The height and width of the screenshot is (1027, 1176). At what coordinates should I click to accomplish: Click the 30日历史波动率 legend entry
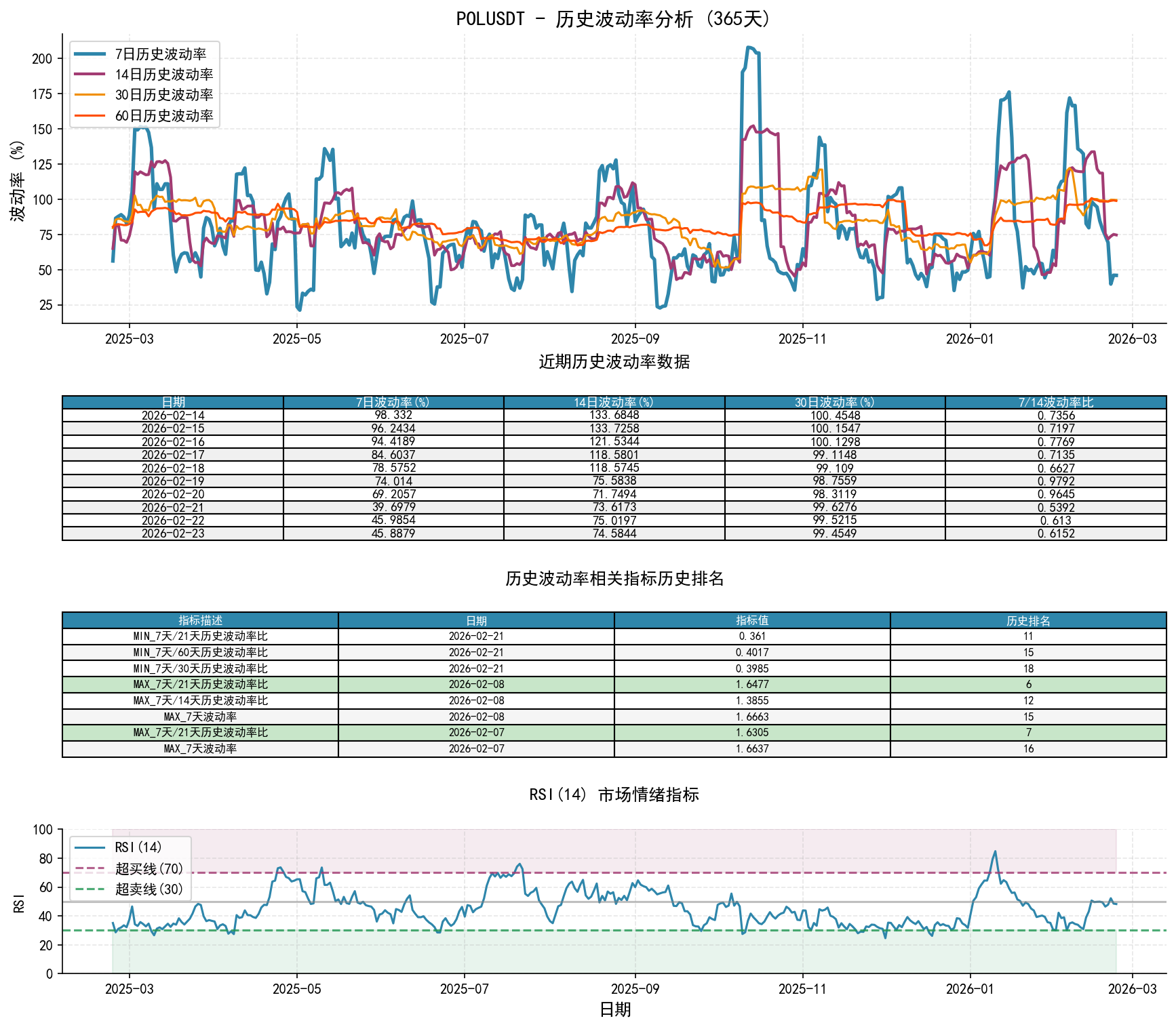tap(163, 95)
